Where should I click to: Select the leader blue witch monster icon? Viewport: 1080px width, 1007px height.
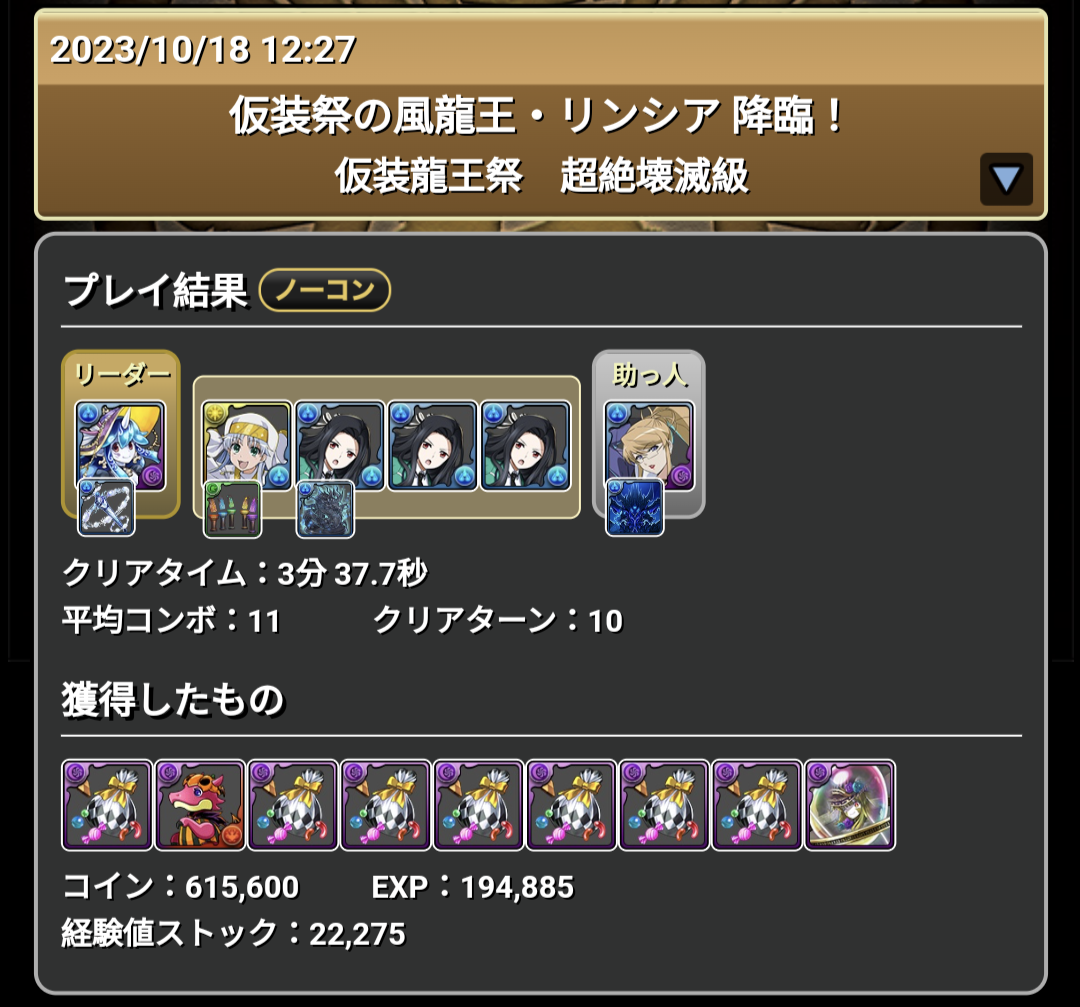point(120,446)
